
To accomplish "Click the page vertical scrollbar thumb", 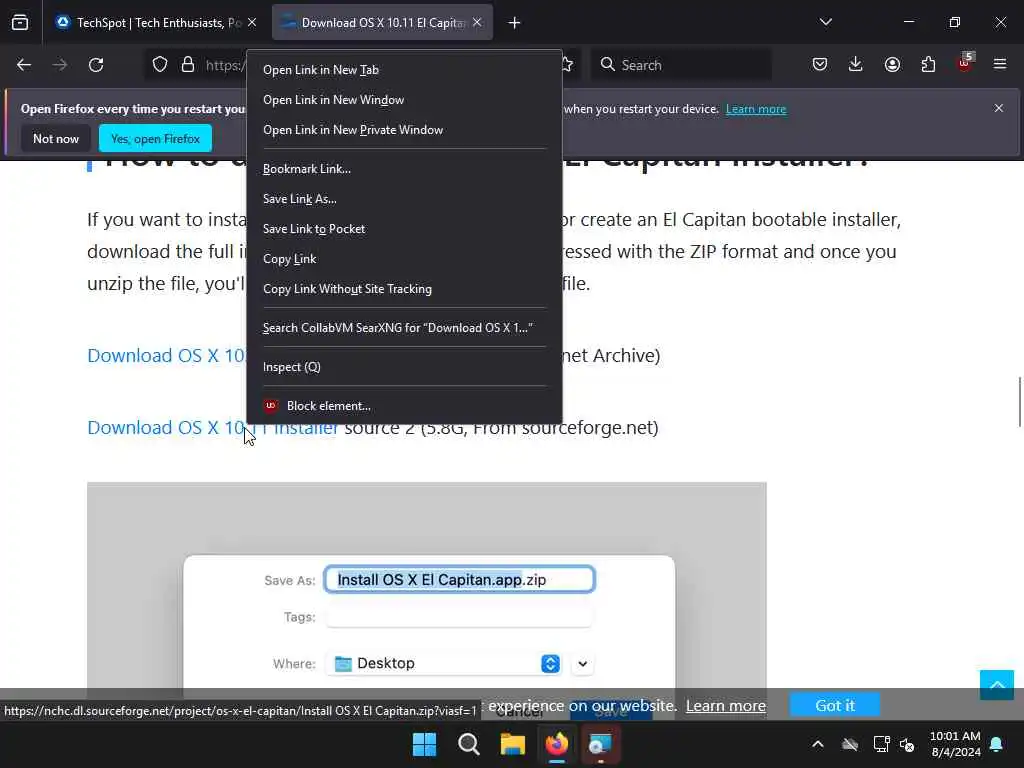I will [x=1019, y=402].
